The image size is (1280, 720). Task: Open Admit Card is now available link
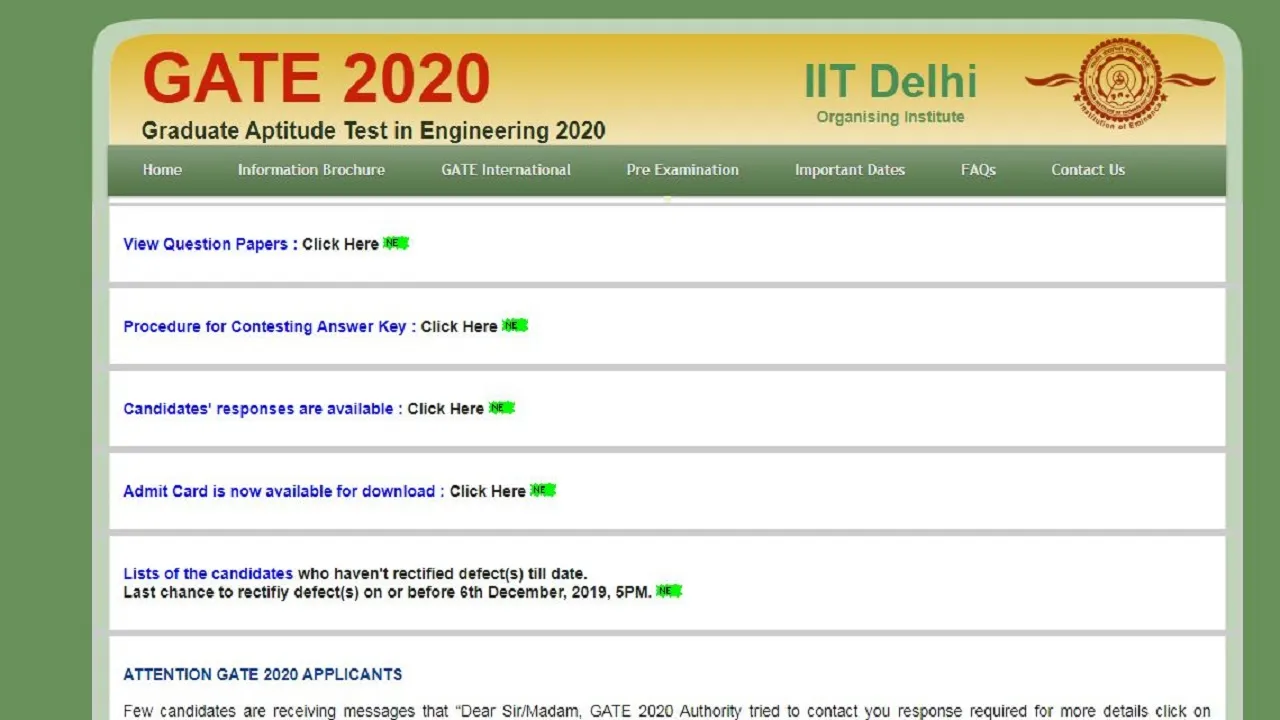pos(279,491)
